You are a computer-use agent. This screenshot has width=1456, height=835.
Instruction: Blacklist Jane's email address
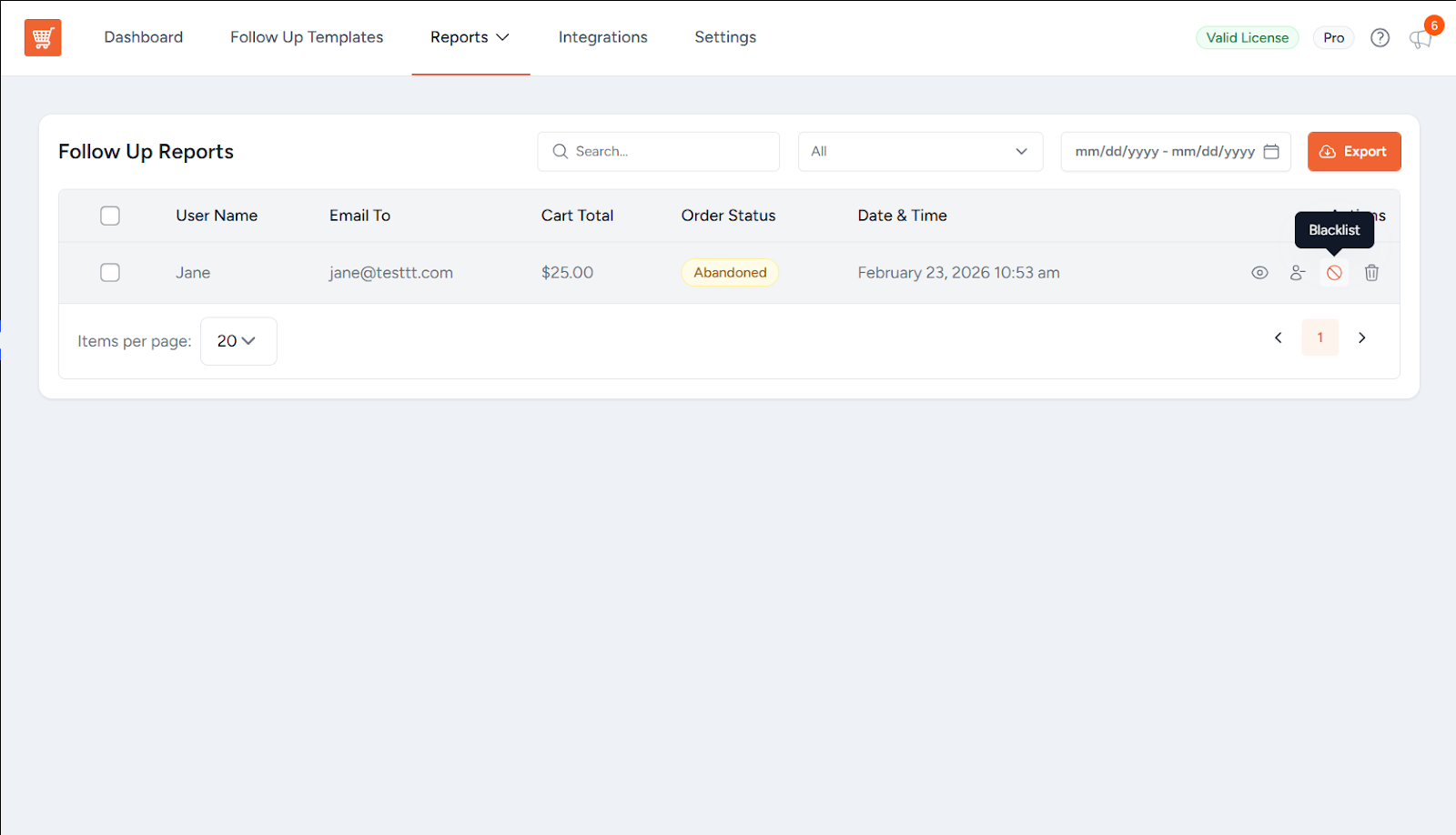click(x=1334, y=273)
